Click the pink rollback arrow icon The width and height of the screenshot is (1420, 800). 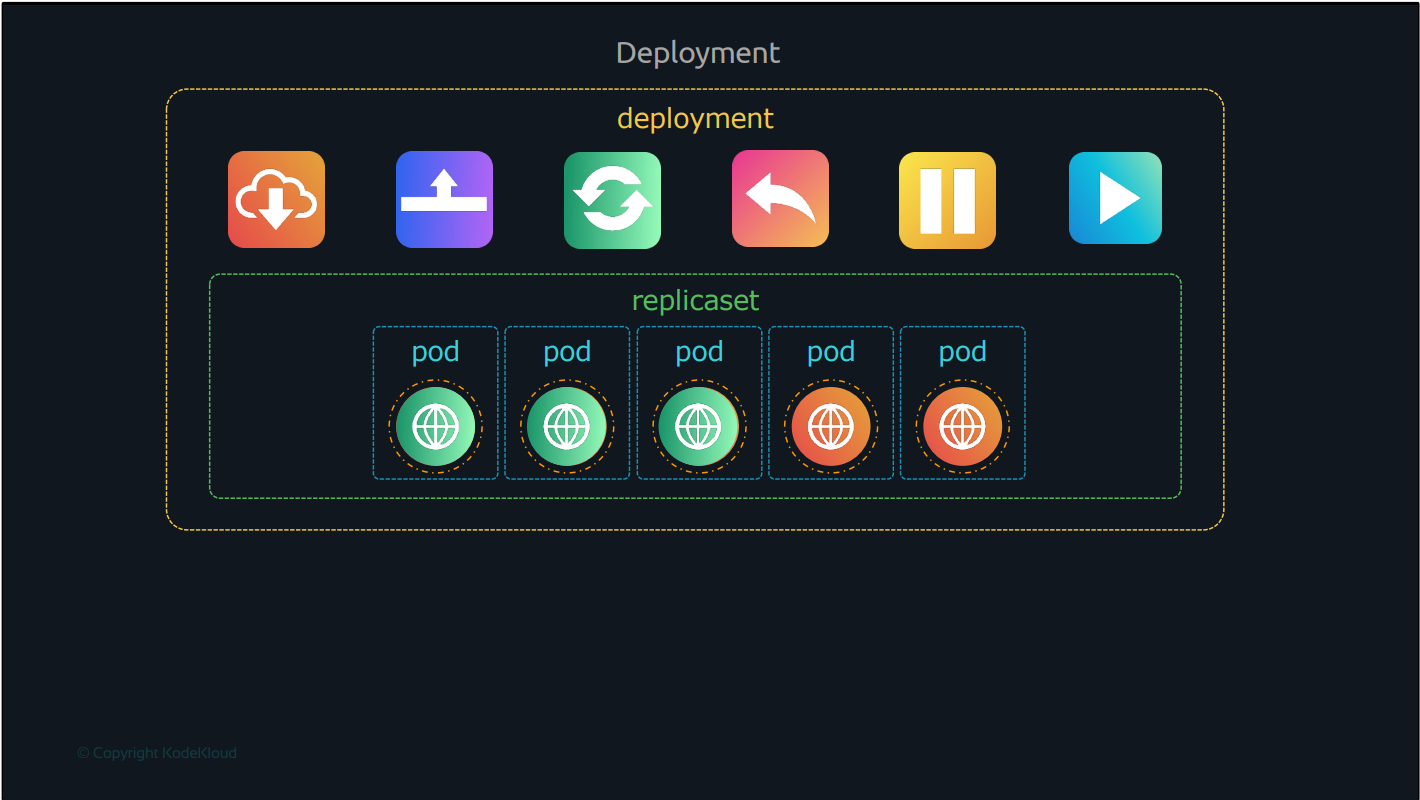pos(780,198)
